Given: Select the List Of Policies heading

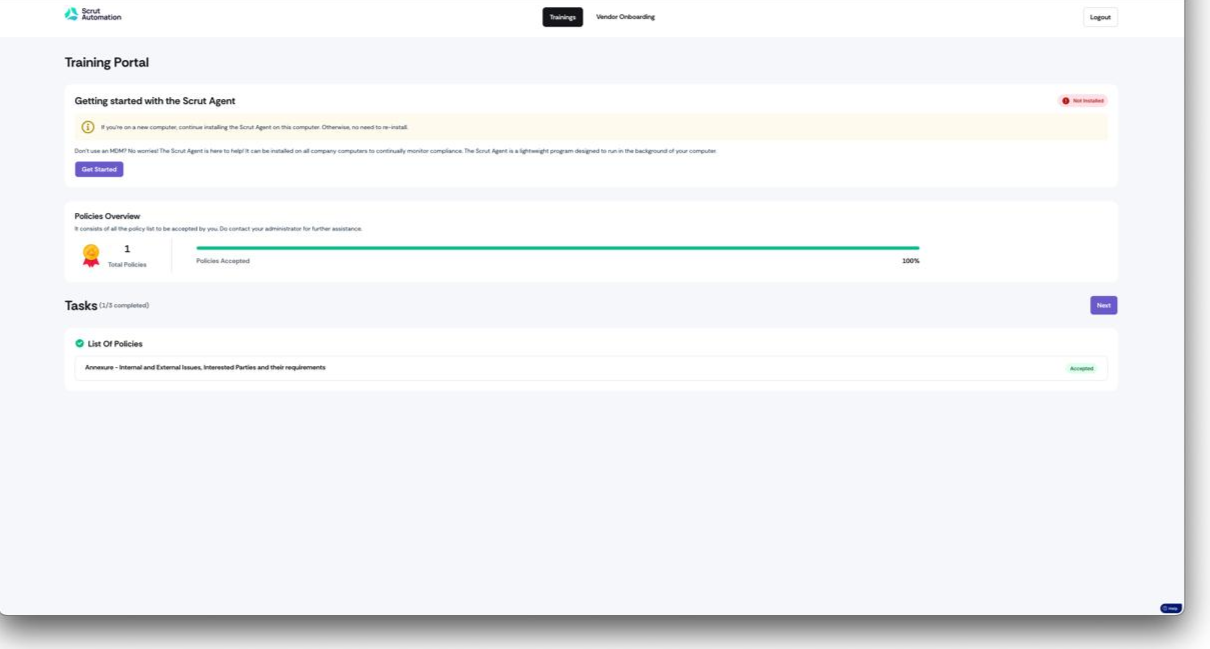Looking at the screenshot, I should [115, 344].
